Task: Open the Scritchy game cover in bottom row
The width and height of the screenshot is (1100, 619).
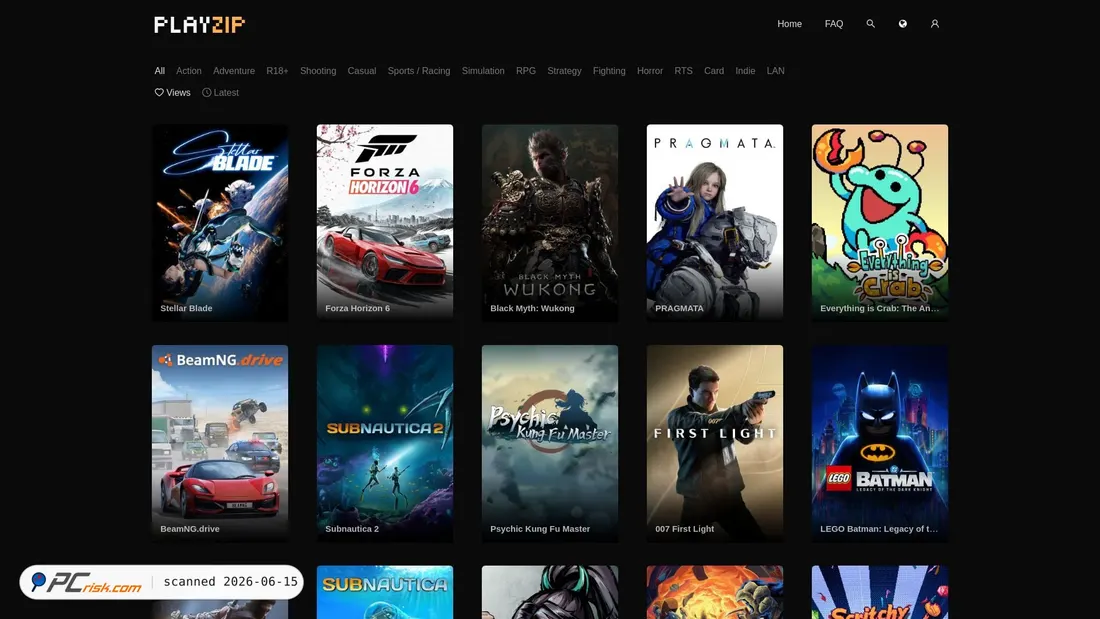Action: [x=880, y=592]
